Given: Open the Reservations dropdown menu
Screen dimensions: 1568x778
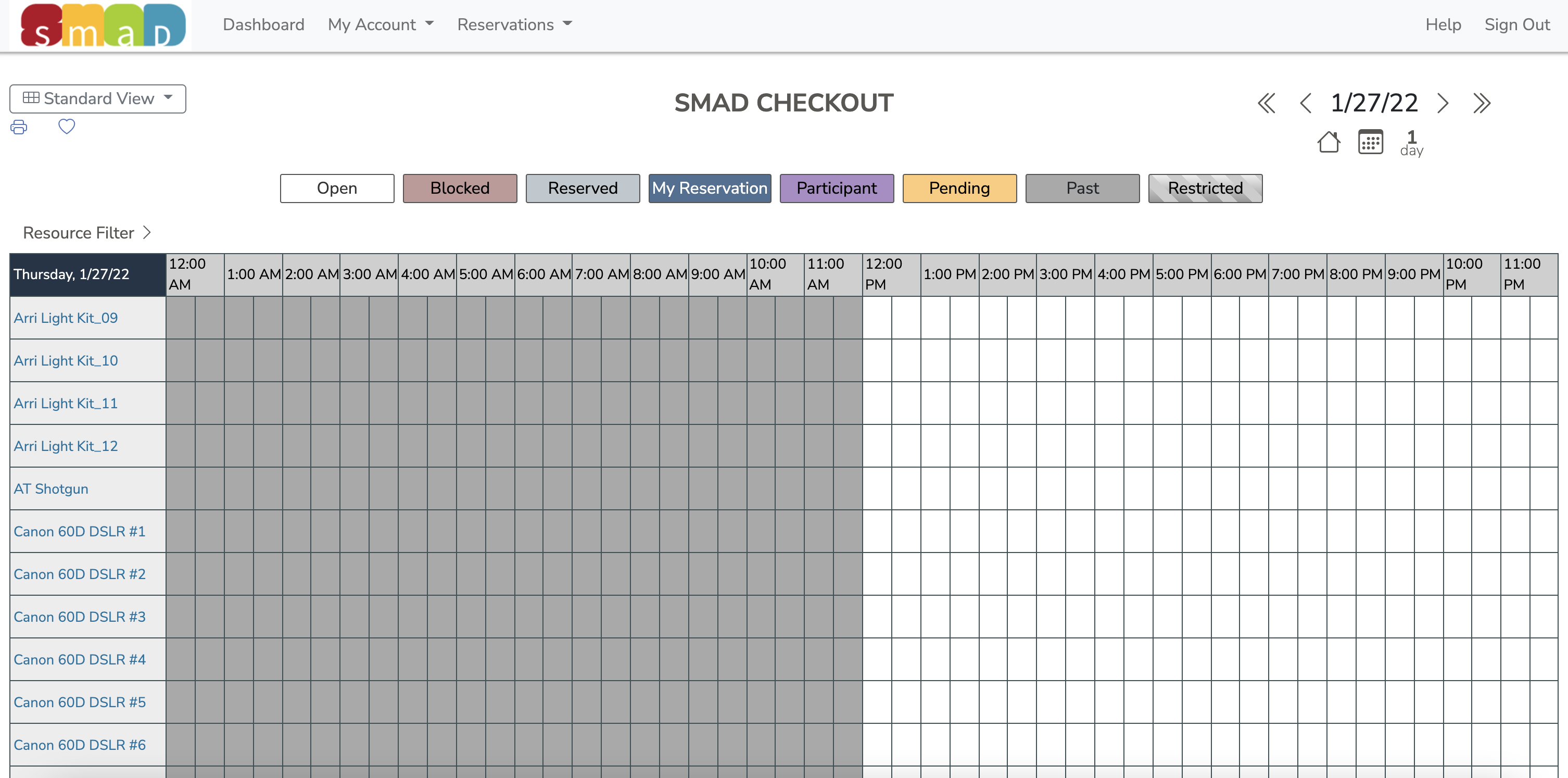Looking at the screenshot, I should click(x=515, y=25).
